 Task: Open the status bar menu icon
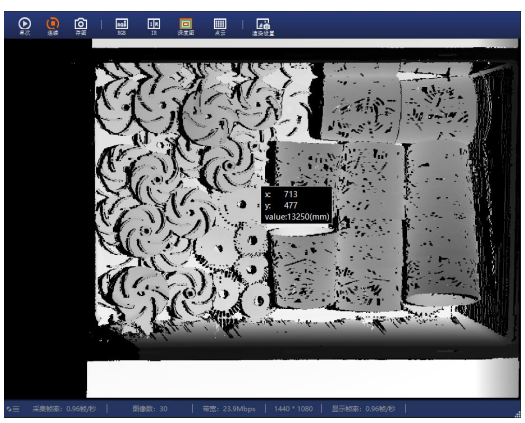13,409
